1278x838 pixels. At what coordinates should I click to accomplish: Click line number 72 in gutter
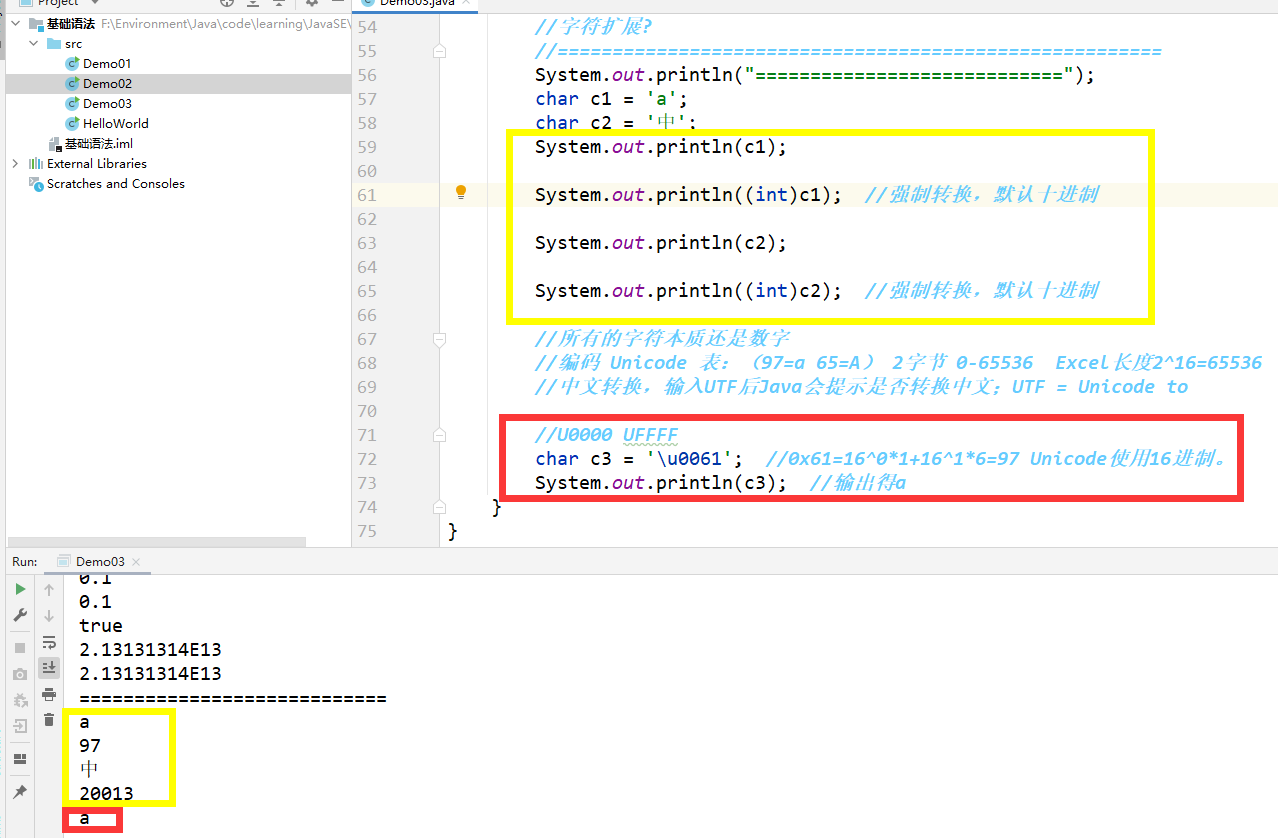pyautogui.click(x=367, y=459)
